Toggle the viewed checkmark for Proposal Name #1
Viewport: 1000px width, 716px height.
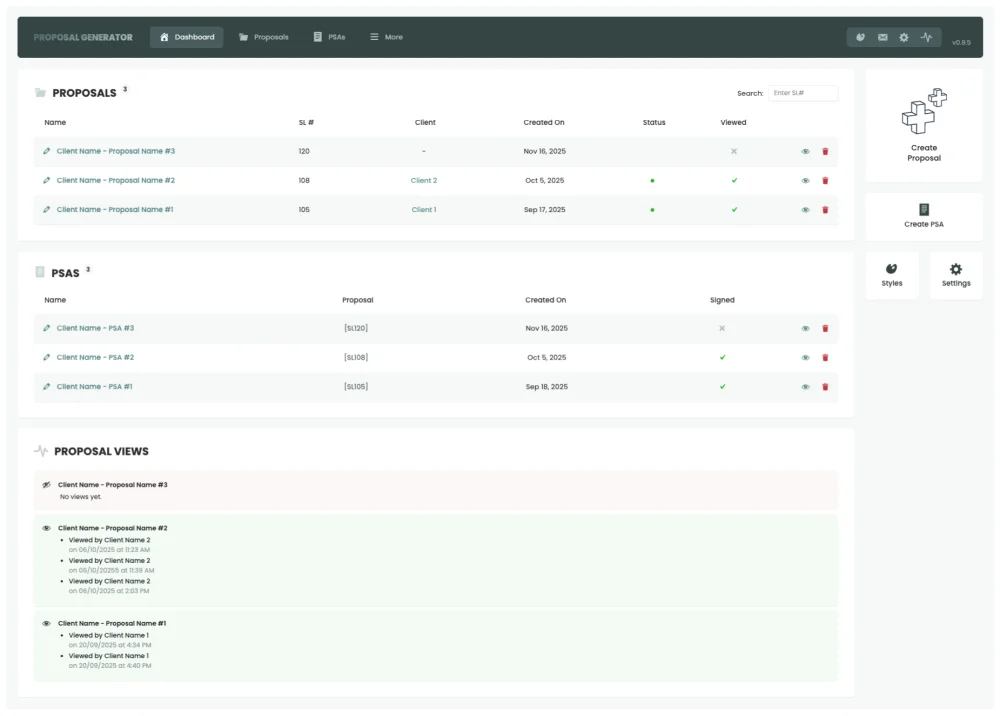point(733,210)
